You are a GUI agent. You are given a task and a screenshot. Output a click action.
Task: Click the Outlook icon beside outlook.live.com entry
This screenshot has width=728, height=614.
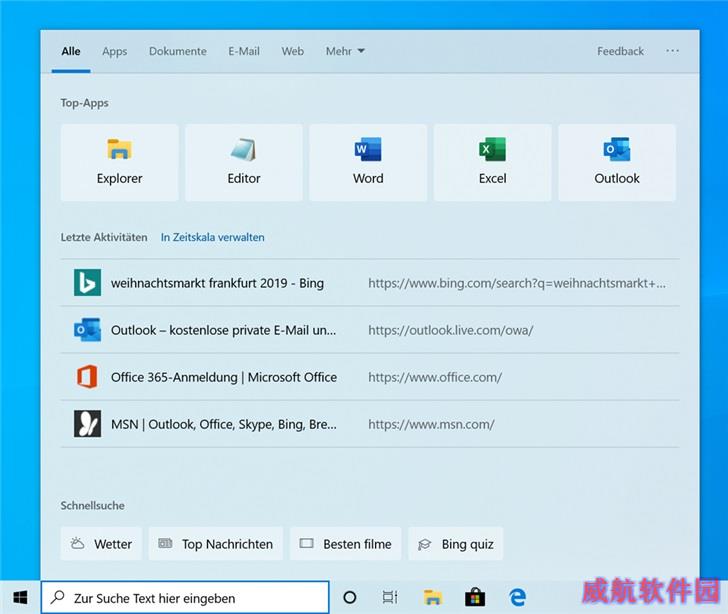[87, 330]
